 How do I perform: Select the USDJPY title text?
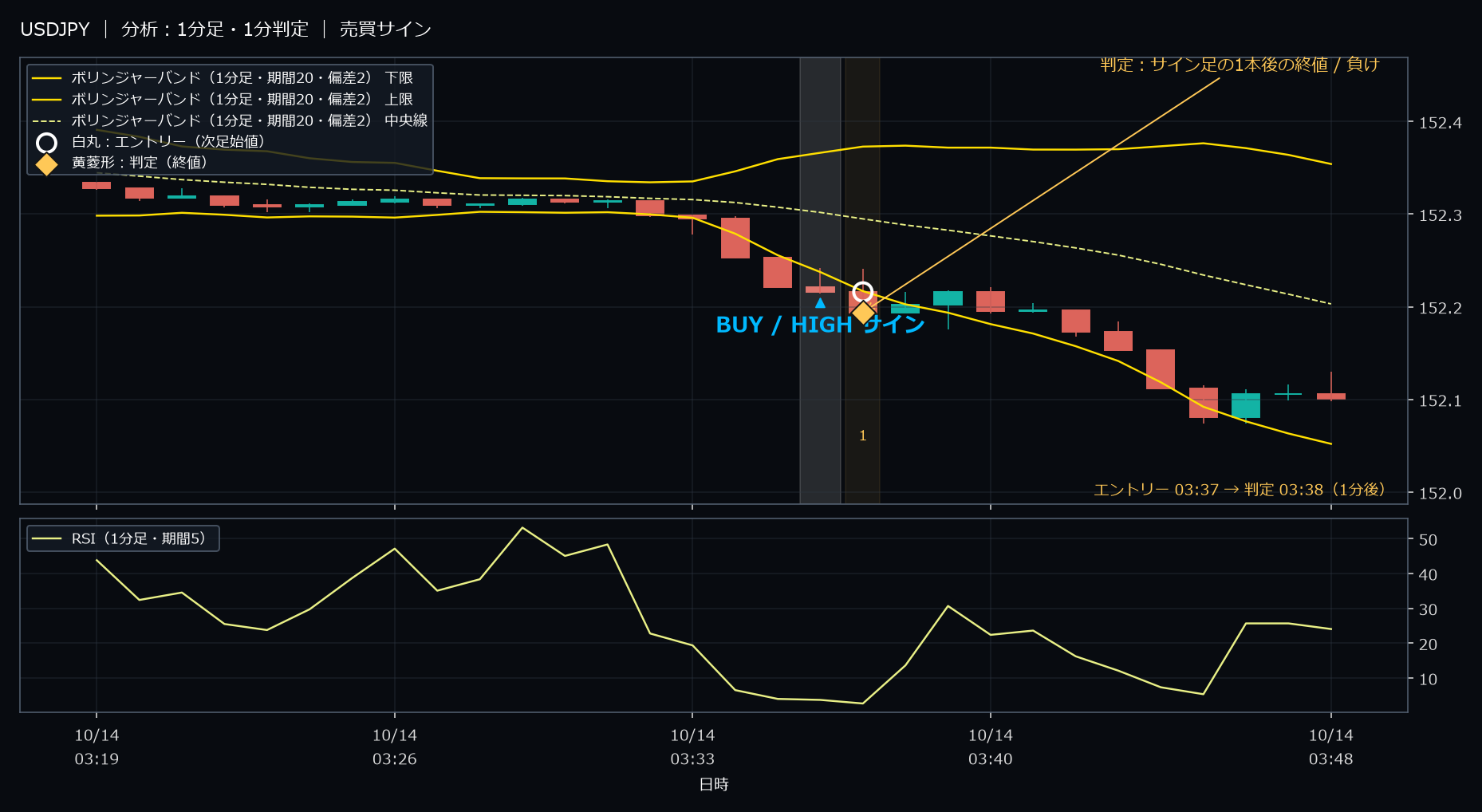click(x=55, y=30)
